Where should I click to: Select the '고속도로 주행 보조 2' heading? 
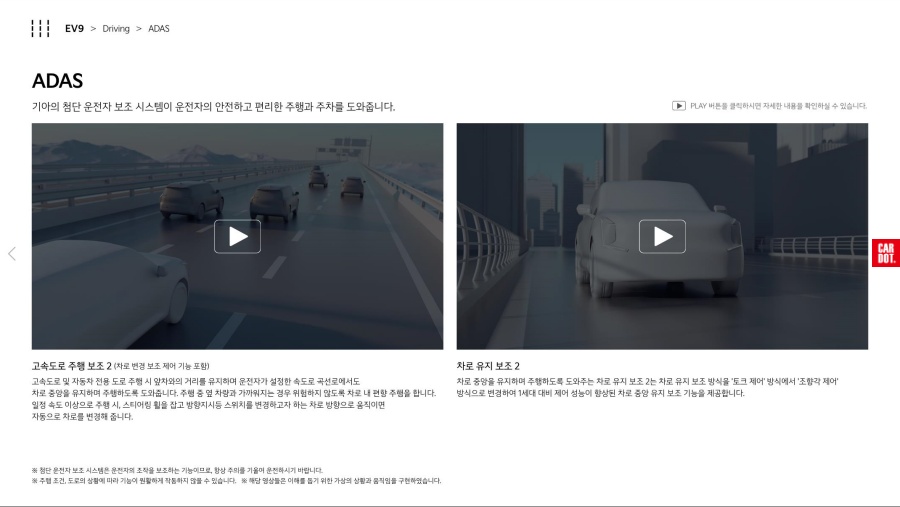click(x=72, y=366)
